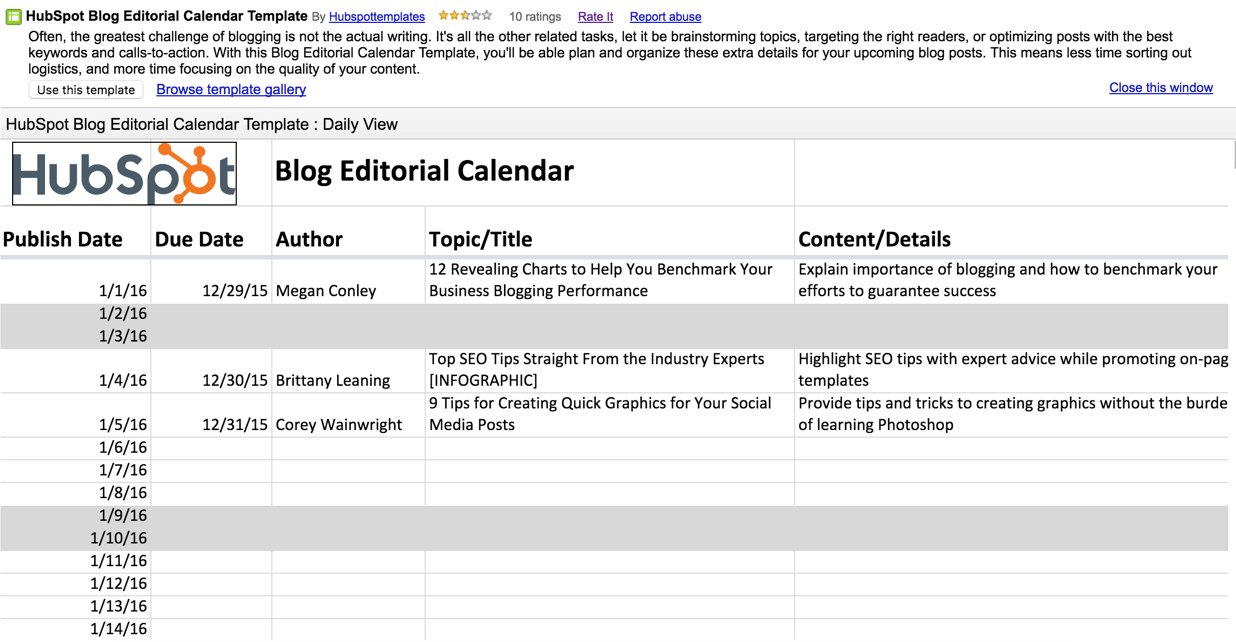Click the Blog Editorial Calendar title cell
Image resolution: width=1236 pixels, height=642 pixels.
pos(424,172)
